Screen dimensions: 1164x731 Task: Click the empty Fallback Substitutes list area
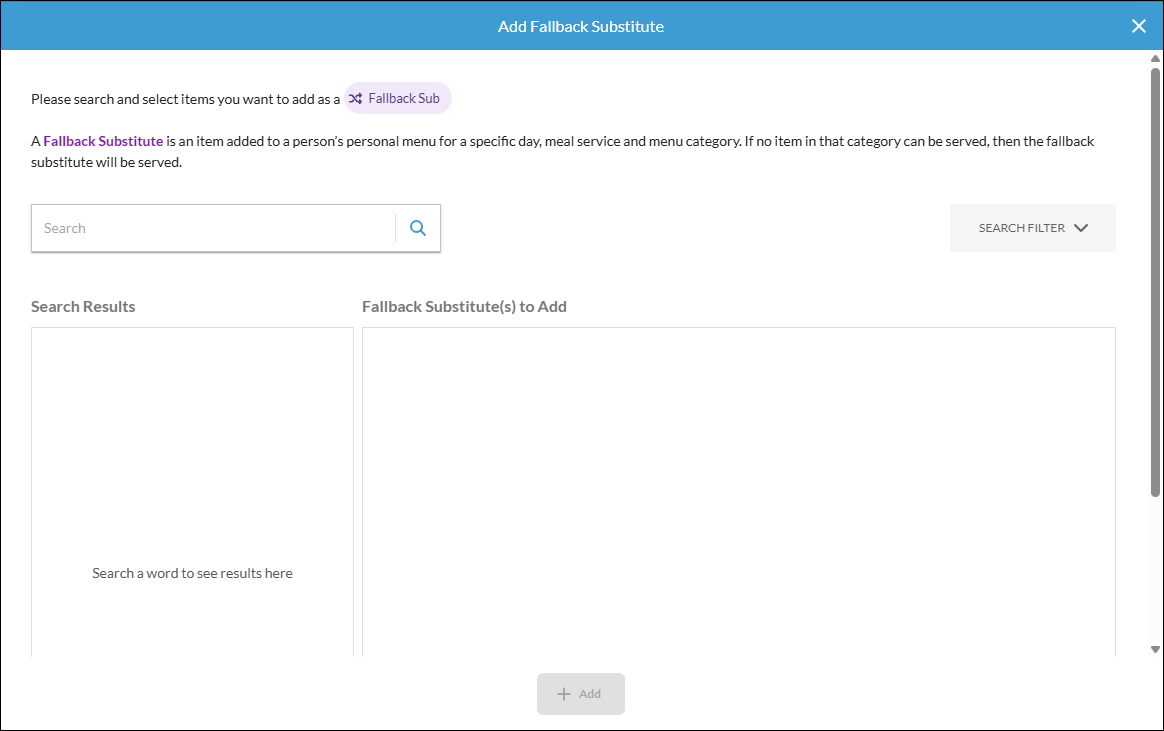[x=739, y=490]
